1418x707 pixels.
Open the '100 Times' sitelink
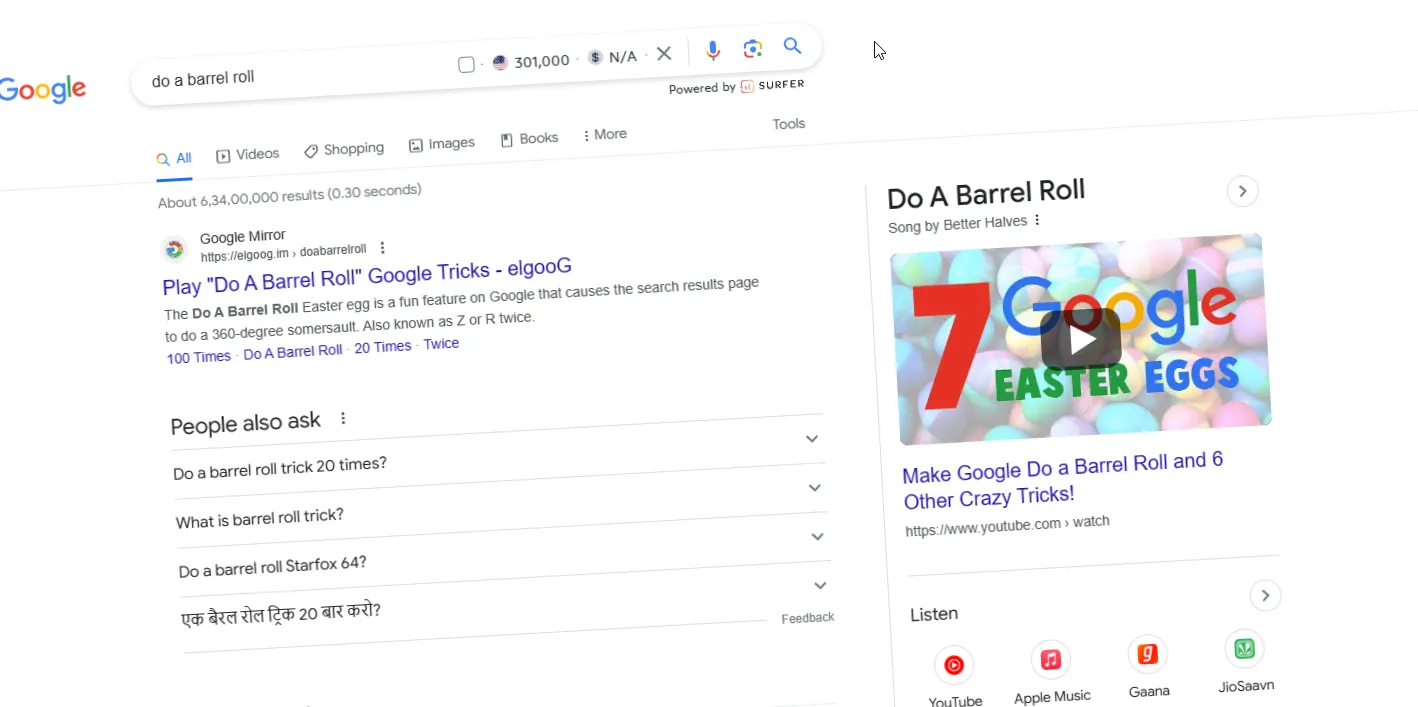(x=199, y=357)
